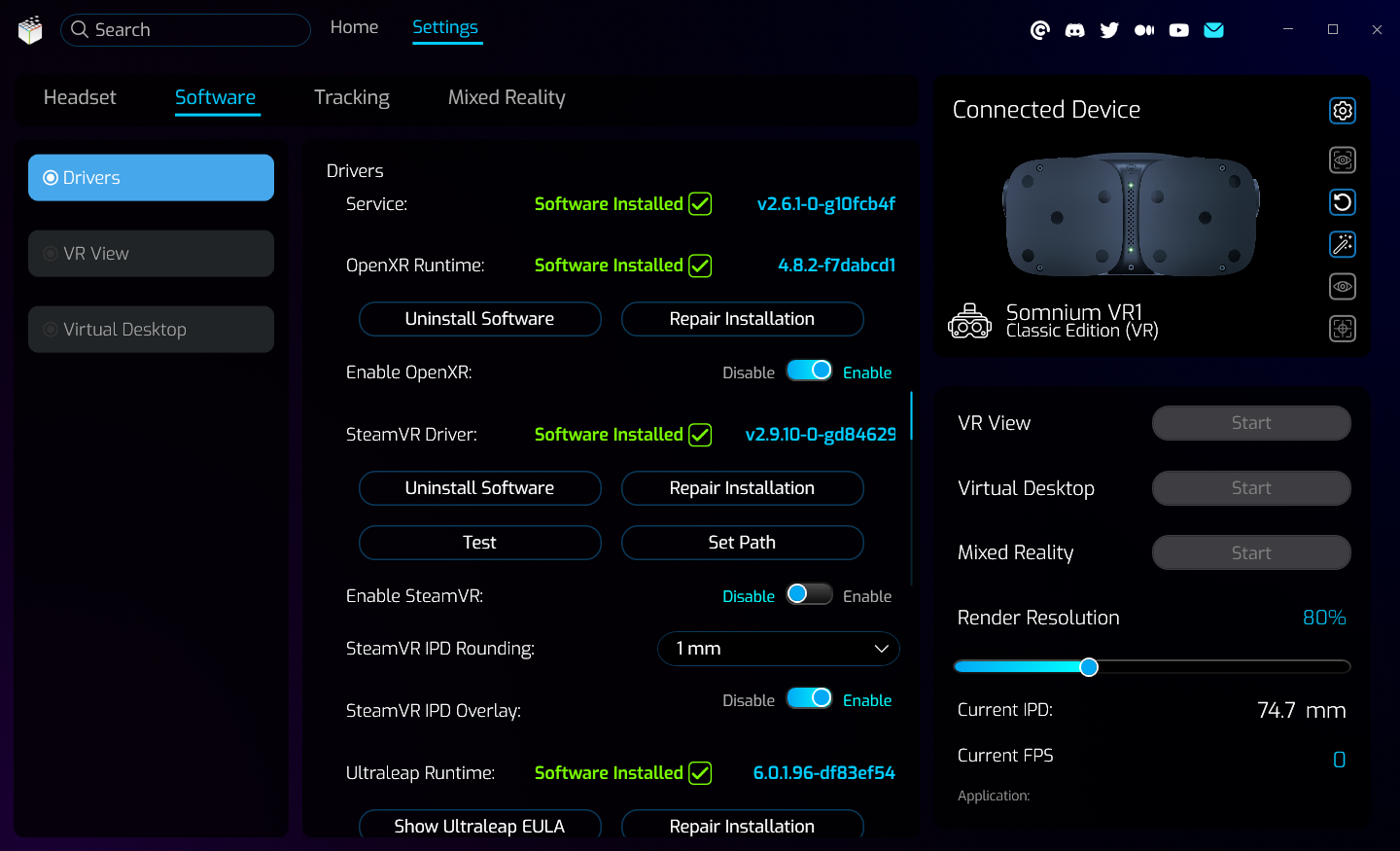Switch to the Headset tab

(80, 97)
